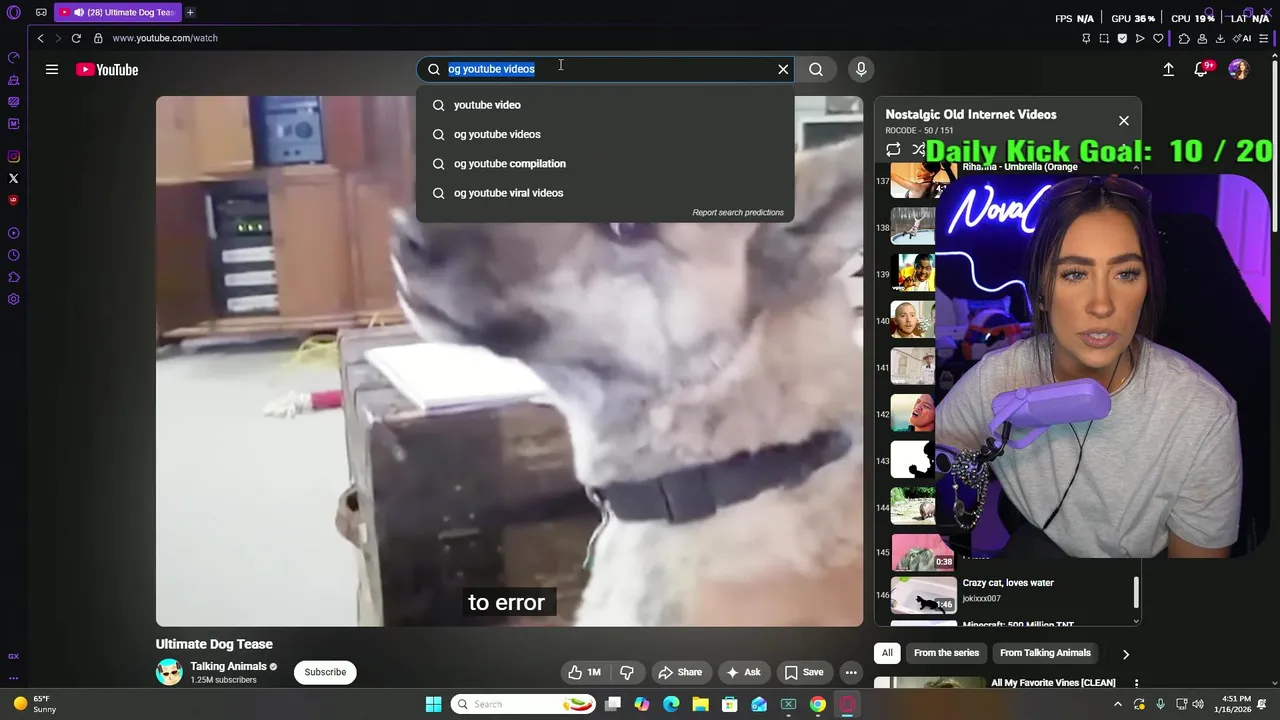Select the 'From Talking Animals' chip
1280x720 pixels.
point(1045,653)
